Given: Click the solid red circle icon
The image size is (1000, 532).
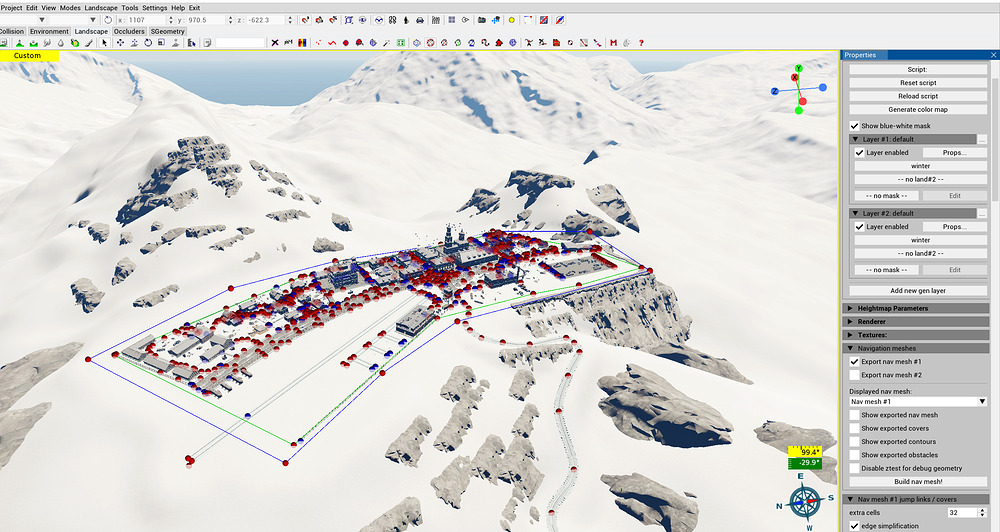Looking at the screenshot, I should click(346, 43).
